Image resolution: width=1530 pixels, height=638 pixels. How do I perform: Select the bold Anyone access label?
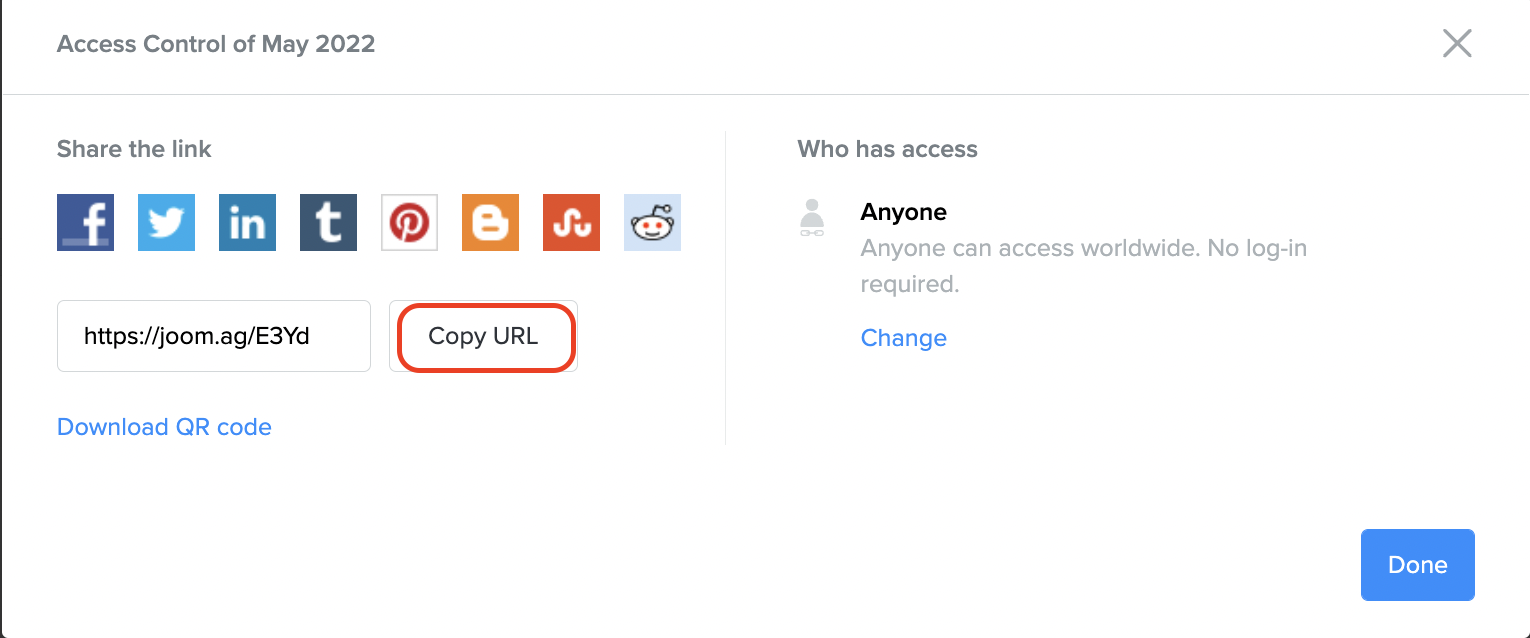coord(903,212)
